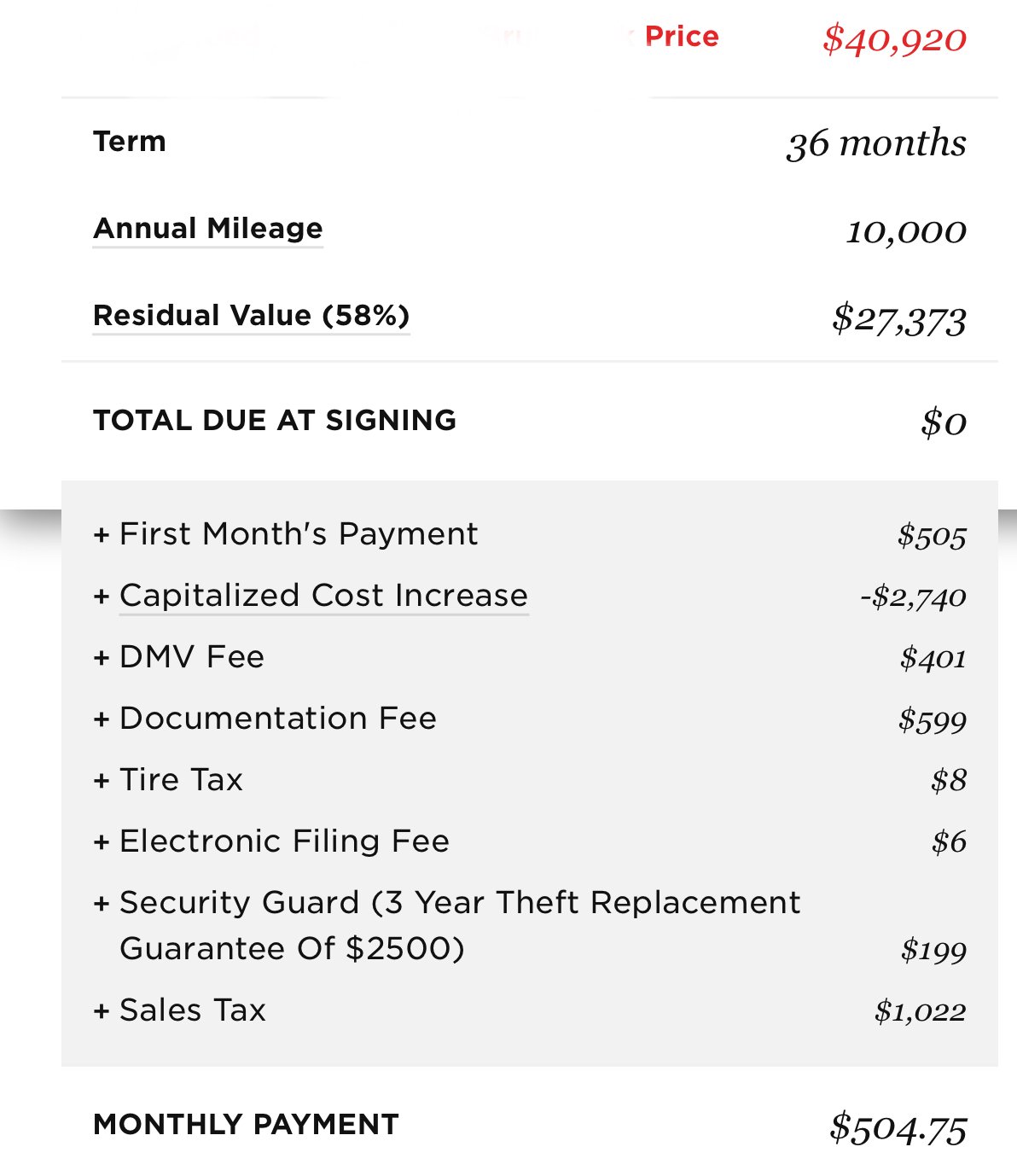This screenshot has height=1176, width=1017.
Task: Select the $504.75 monthly payment amount
Action: [x=898, y=1127]
